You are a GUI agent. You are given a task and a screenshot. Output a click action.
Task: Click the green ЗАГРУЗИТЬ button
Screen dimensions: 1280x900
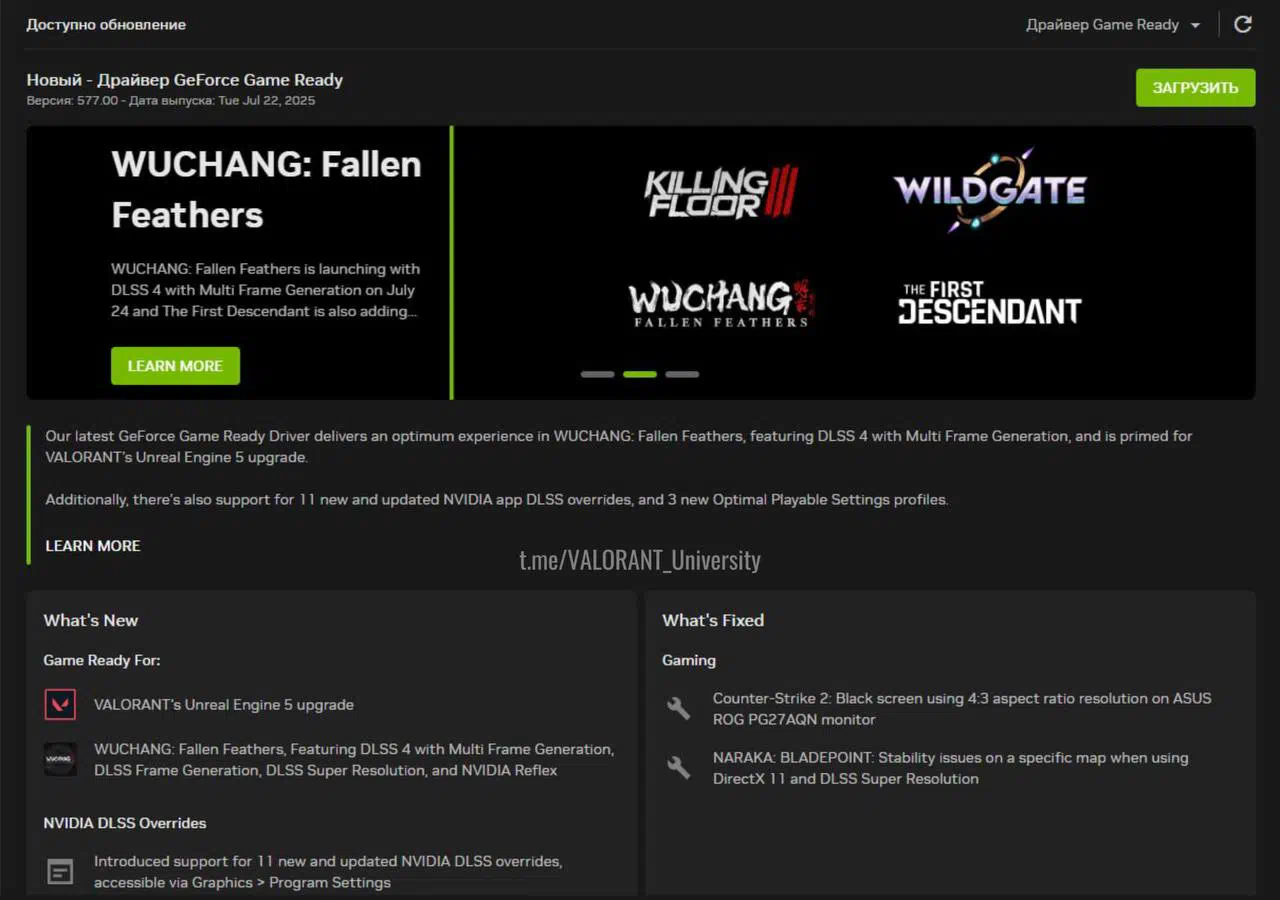tap(1195, 88)
